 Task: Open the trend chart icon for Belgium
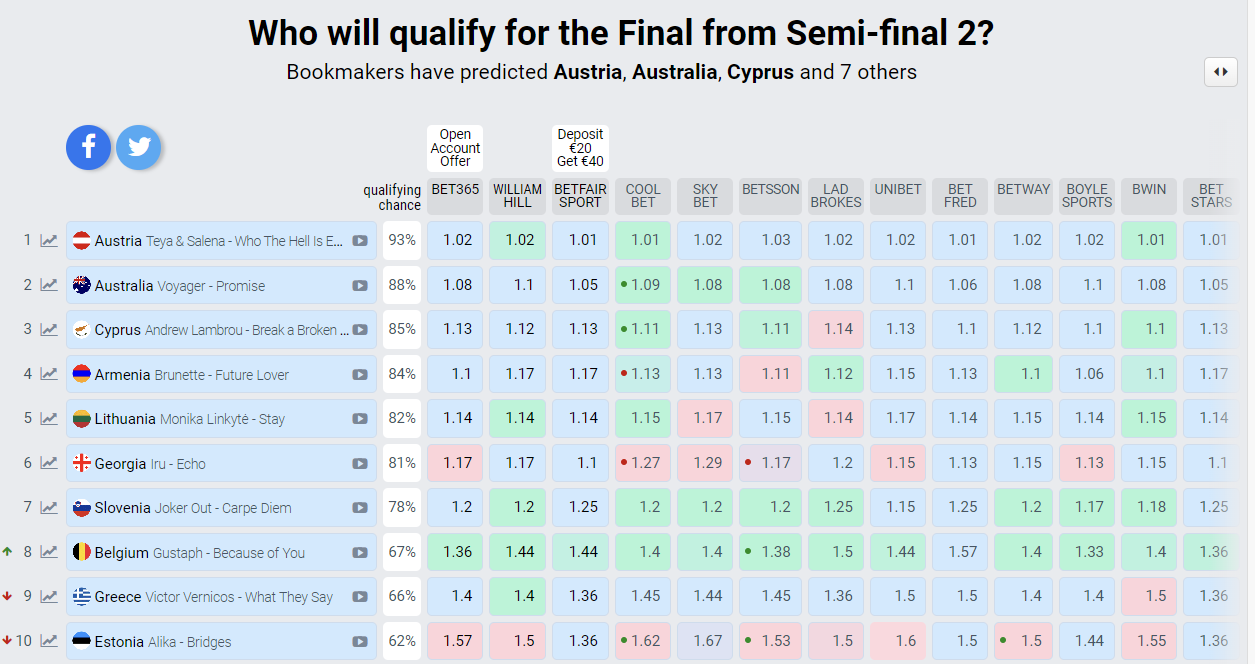coord(49,552)
